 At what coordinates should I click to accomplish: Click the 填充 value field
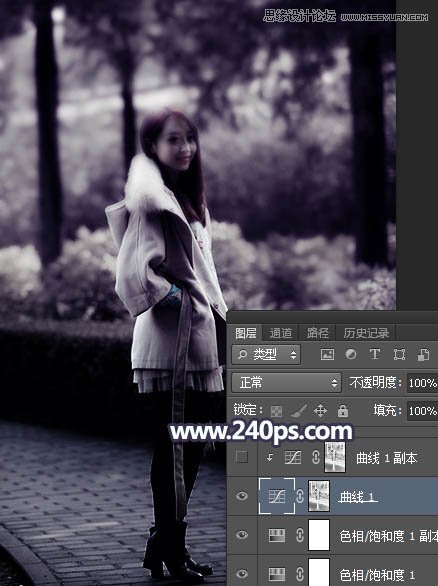point(422,411)
